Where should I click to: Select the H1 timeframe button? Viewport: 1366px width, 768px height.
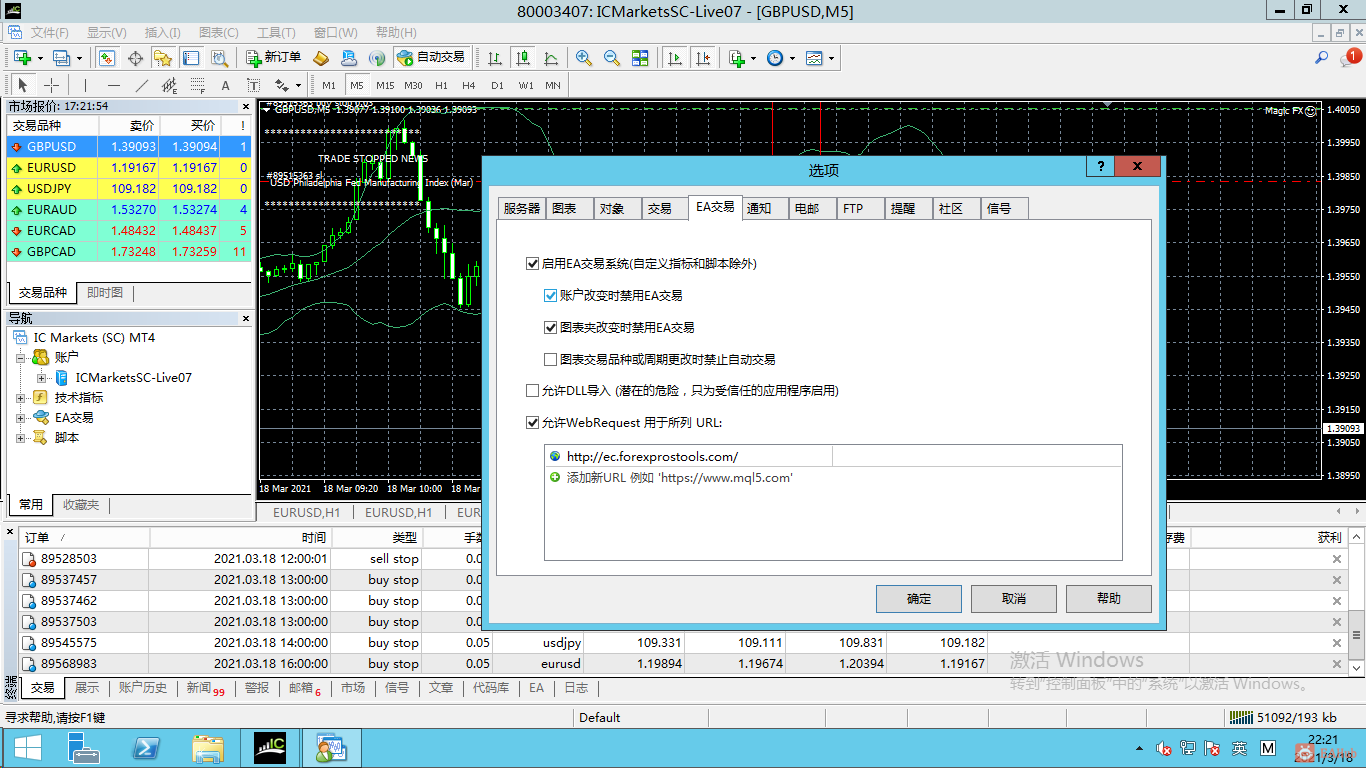[441, 85]
